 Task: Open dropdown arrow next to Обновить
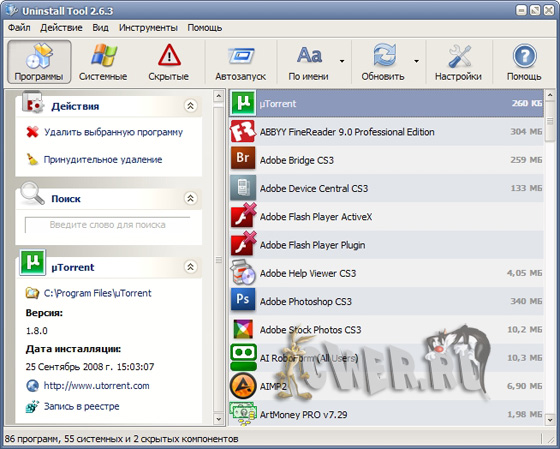(416, 61)
